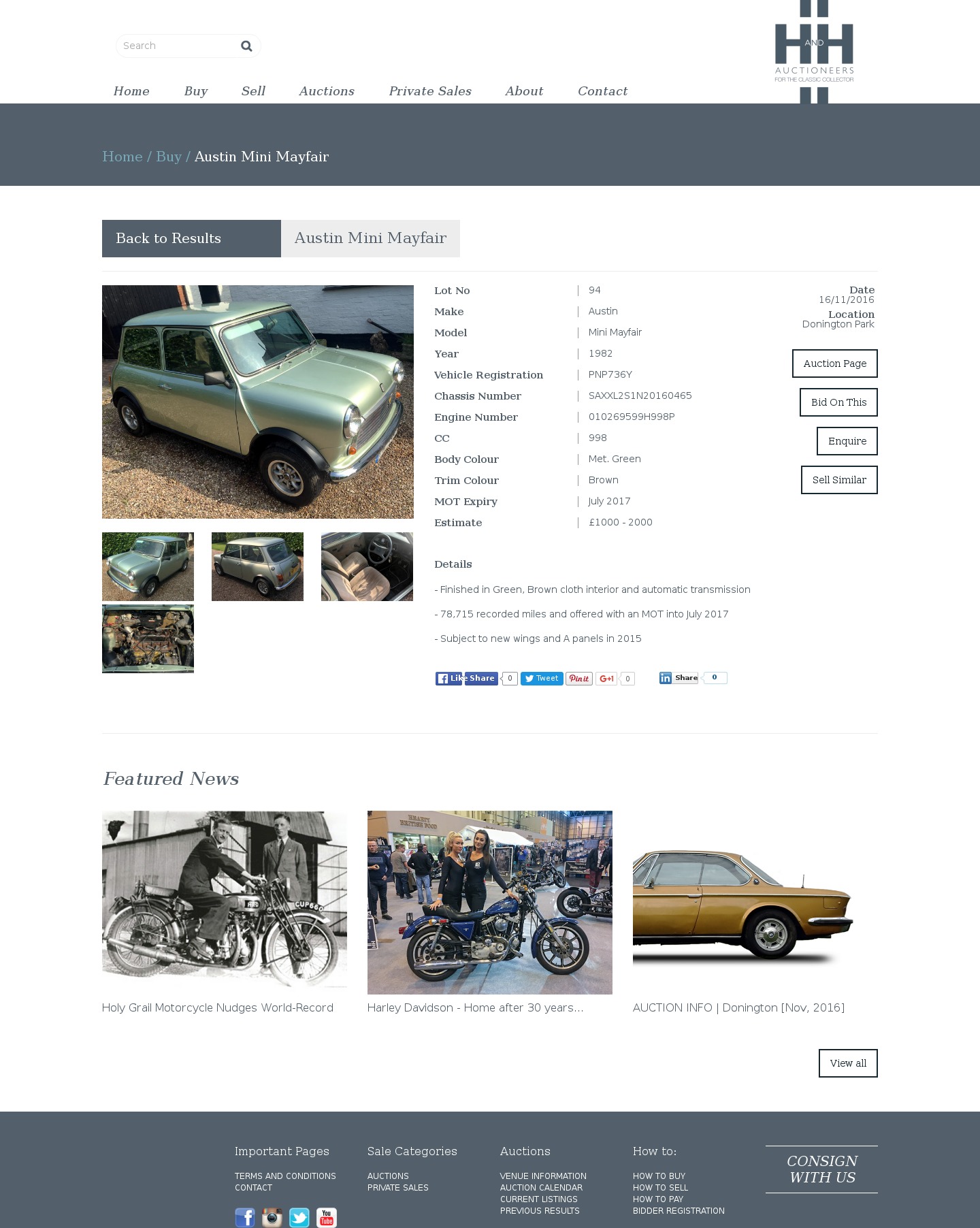Open the footer YouTube icon
The image size is (980, 1228).
(327, 1217)
